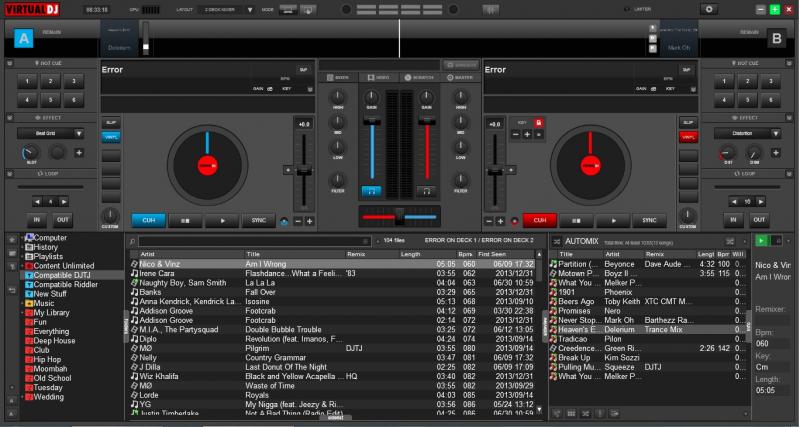This screenshot has width=800, height=427.
Task: Toggle the B deck select button
Action: point(777,38)
